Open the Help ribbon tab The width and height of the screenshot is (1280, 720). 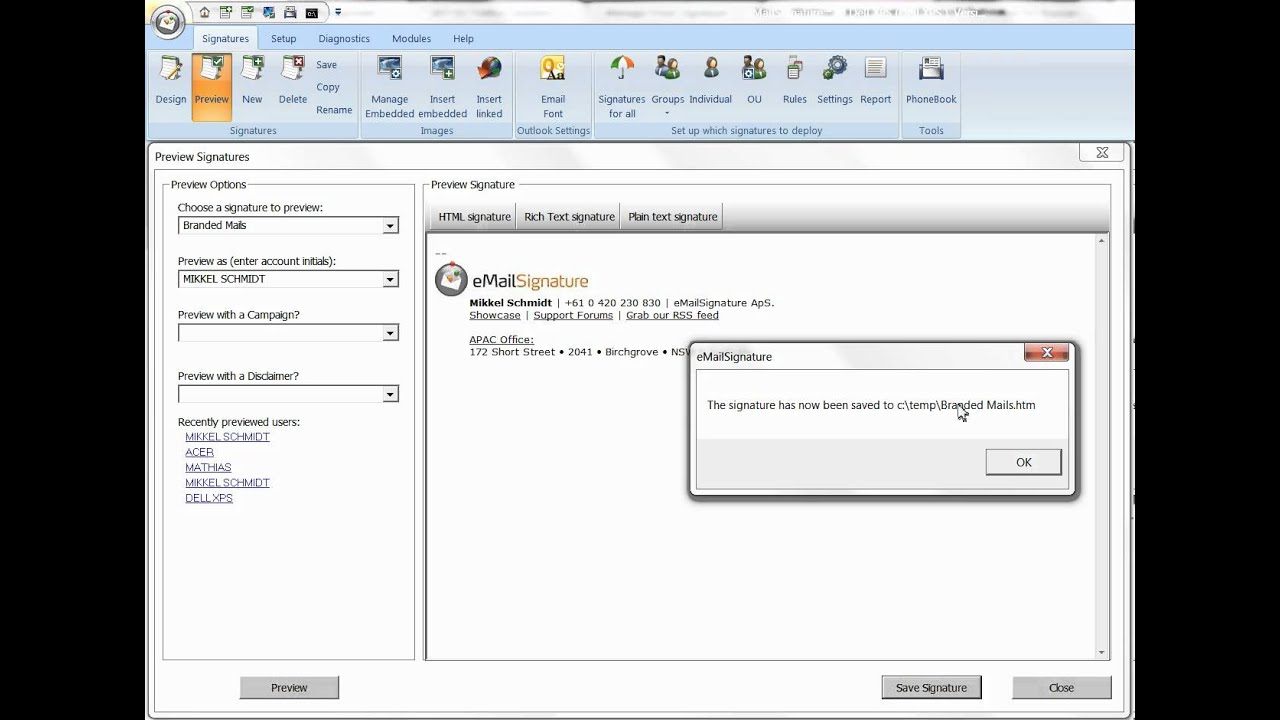point(463,38)
